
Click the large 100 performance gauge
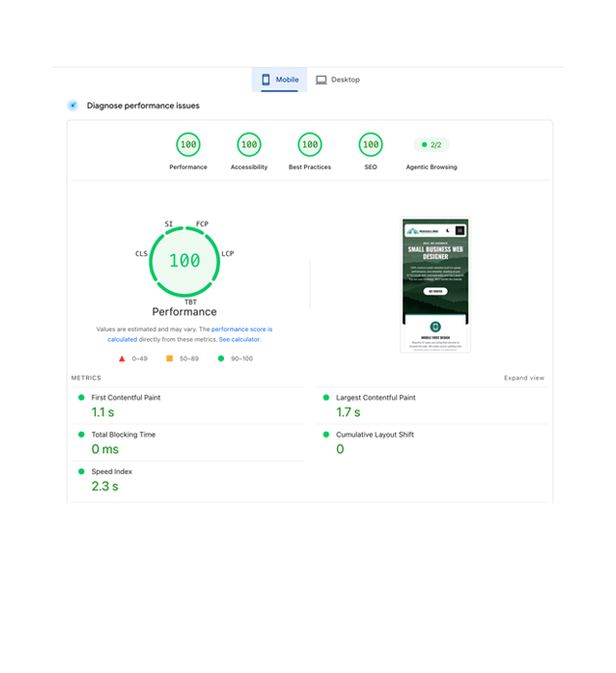[x=185, y=261]
